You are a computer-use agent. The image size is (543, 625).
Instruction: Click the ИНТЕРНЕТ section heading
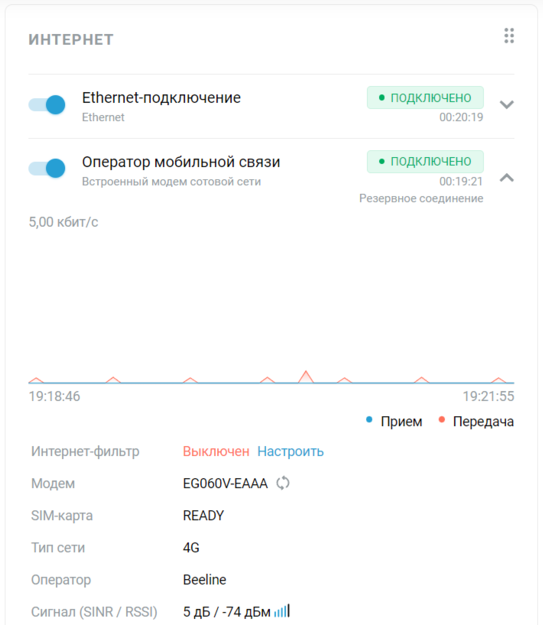point(71,40)
